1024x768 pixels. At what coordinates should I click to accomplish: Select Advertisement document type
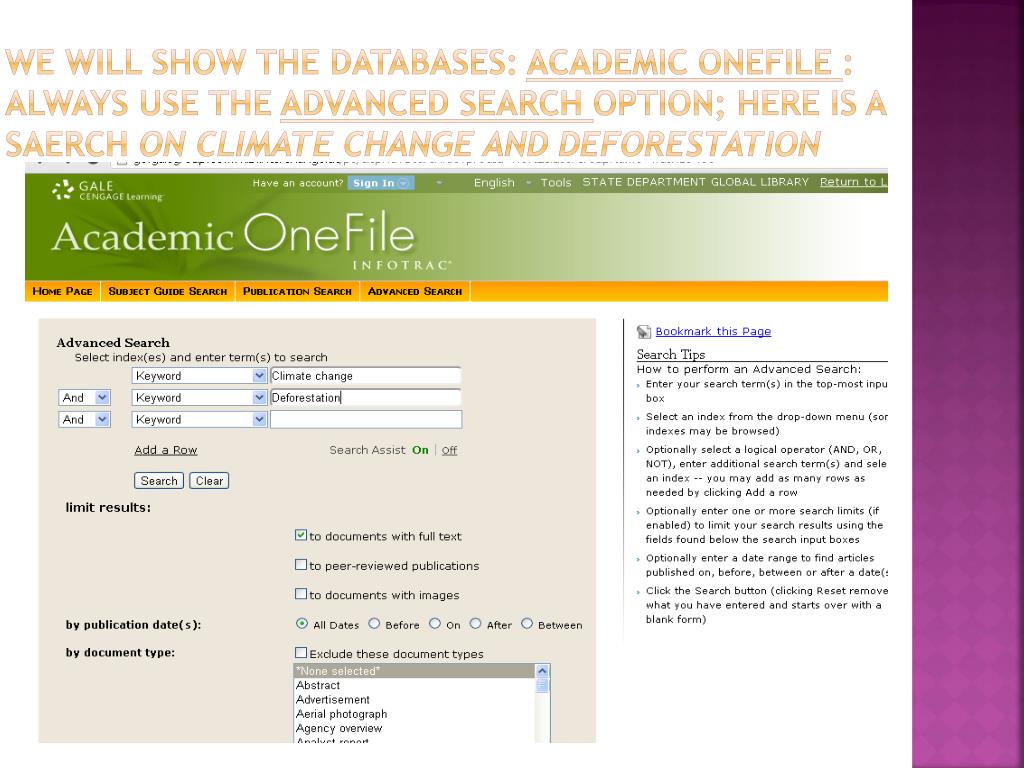pos(415,699)
